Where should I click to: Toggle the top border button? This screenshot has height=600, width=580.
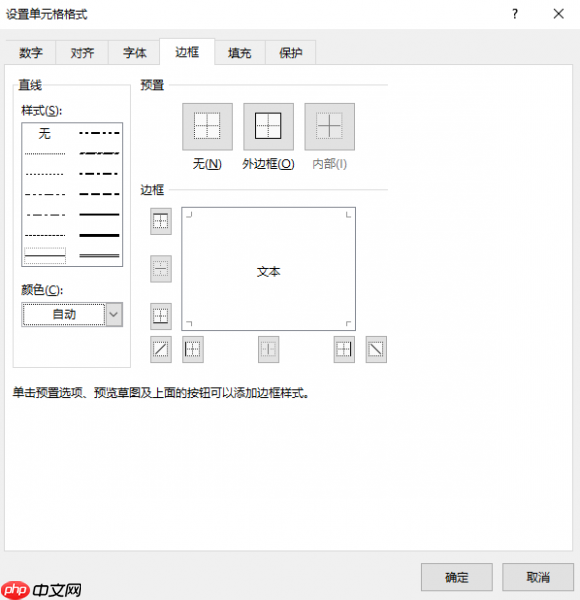coord(161,221)
